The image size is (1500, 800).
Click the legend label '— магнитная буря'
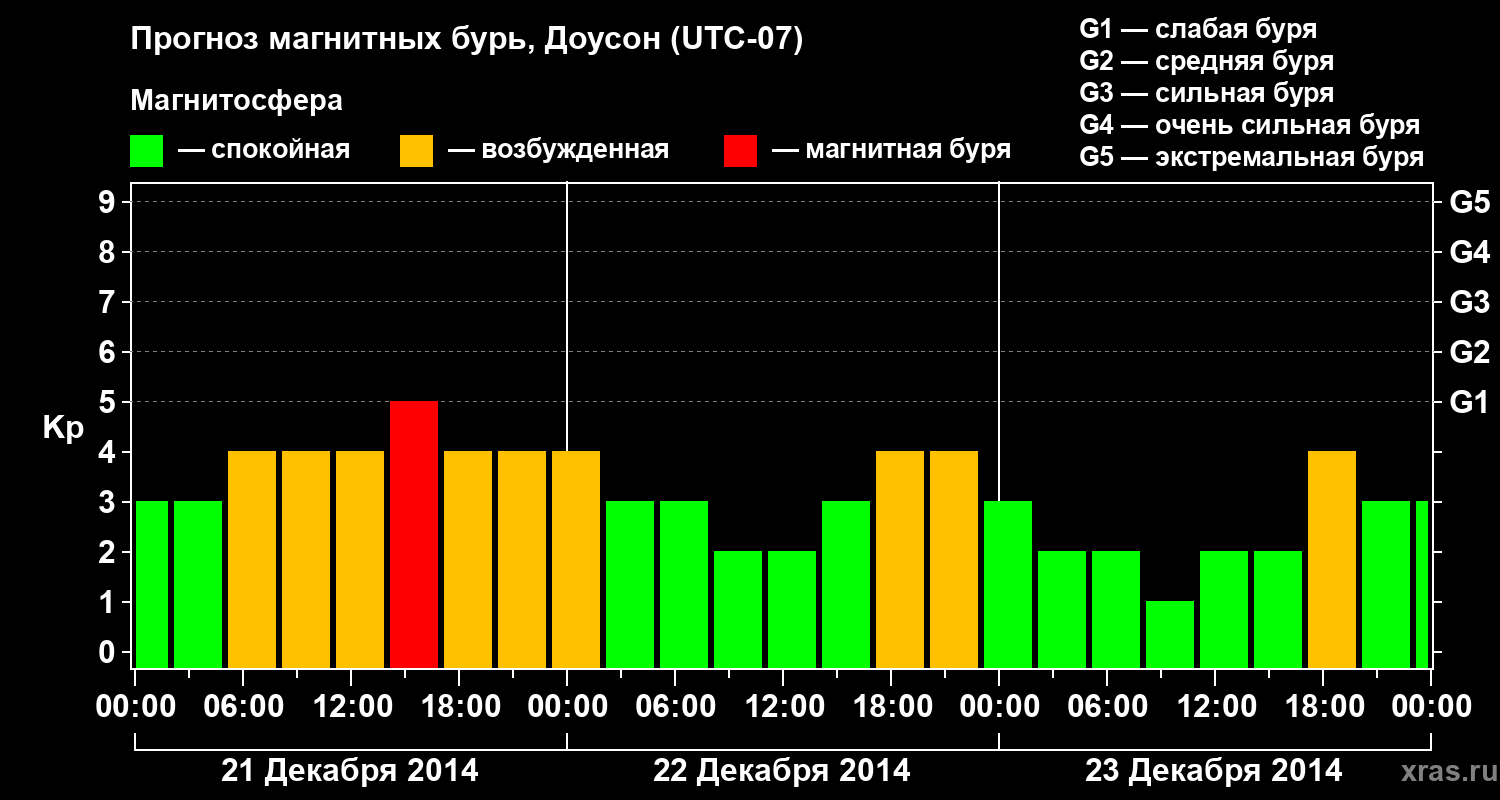[x=891, y=150]
